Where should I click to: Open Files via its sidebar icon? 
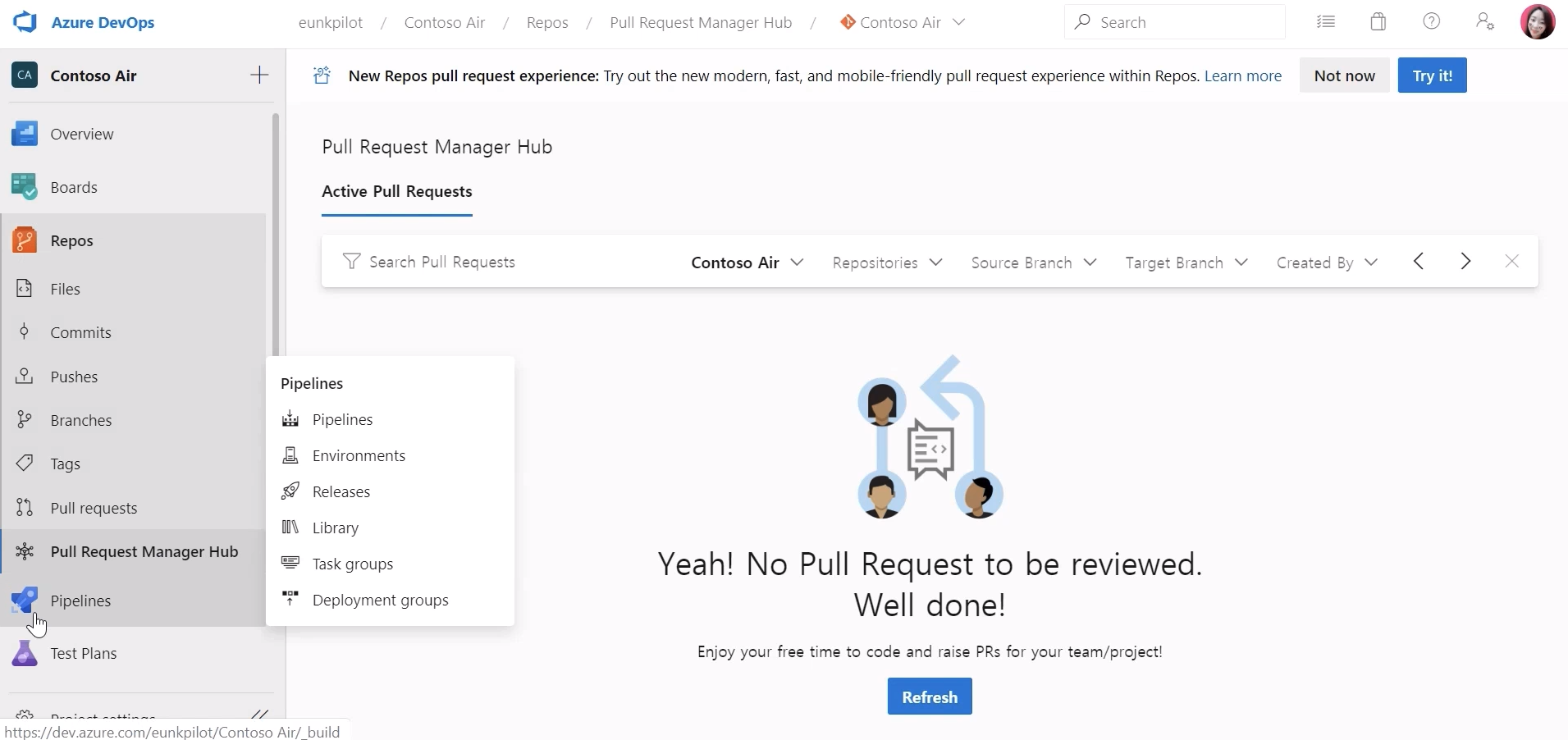(x=25, y=289)
